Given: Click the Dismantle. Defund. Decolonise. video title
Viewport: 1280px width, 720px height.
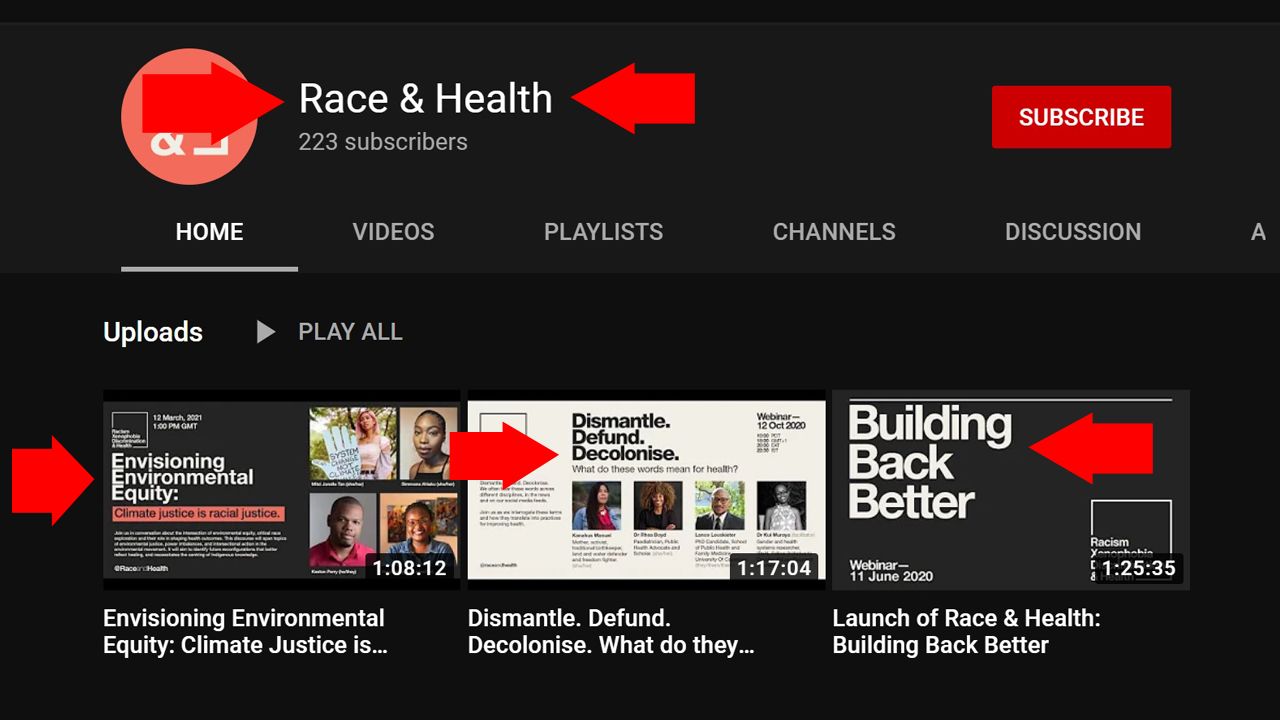Looking at the screenshot, I should click(x=610, y=632).
